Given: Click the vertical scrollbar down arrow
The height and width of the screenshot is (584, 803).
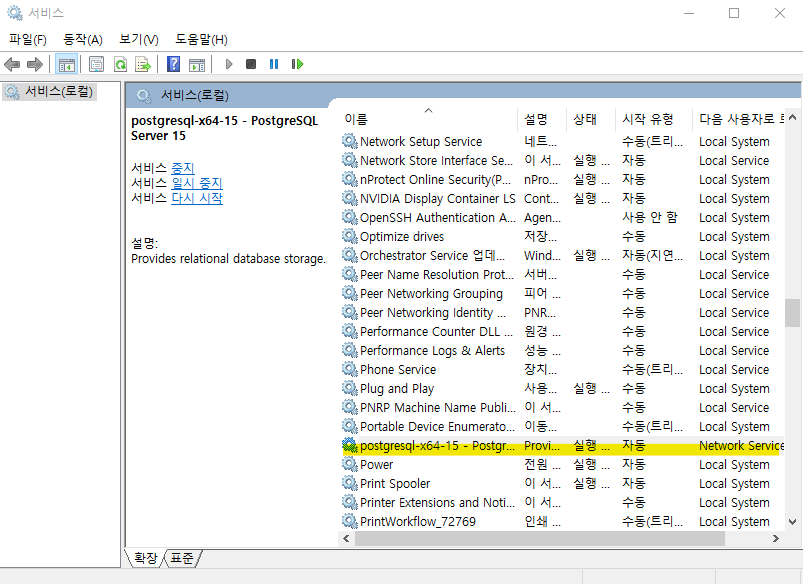Looking at the screenshot, I should (792, 522).
